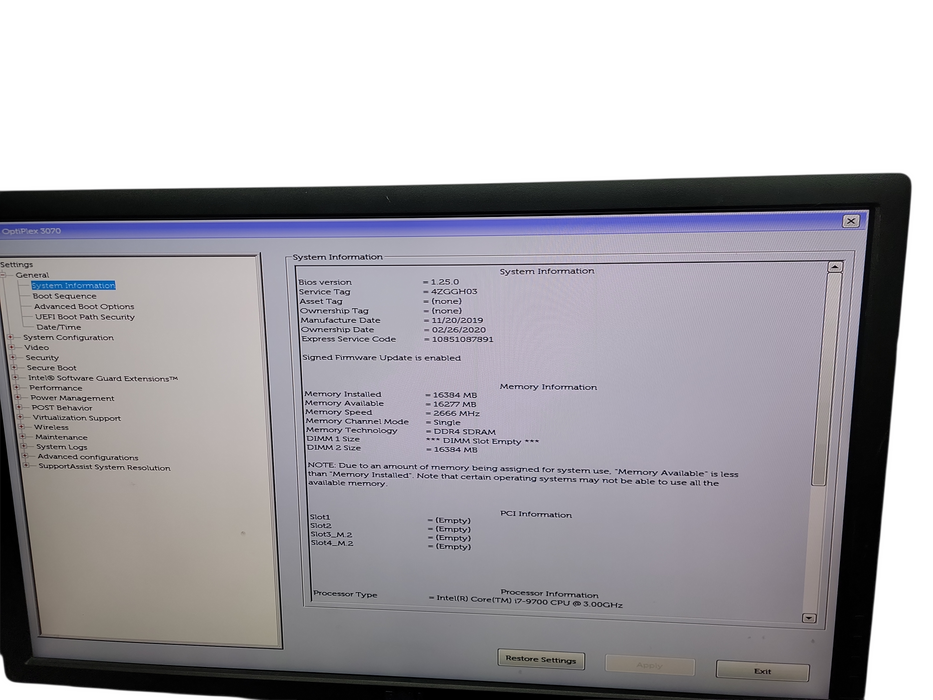Expand the Power Management node

click(17, 398)
